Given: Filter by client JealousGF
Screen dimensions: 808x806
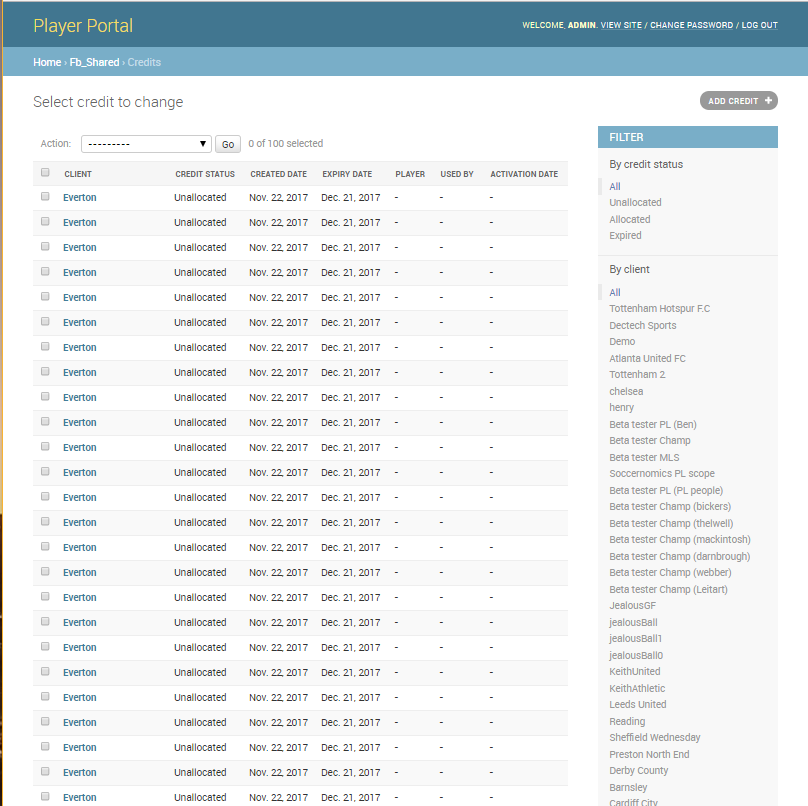Looking at the screenshot, I should coord(632,606).
